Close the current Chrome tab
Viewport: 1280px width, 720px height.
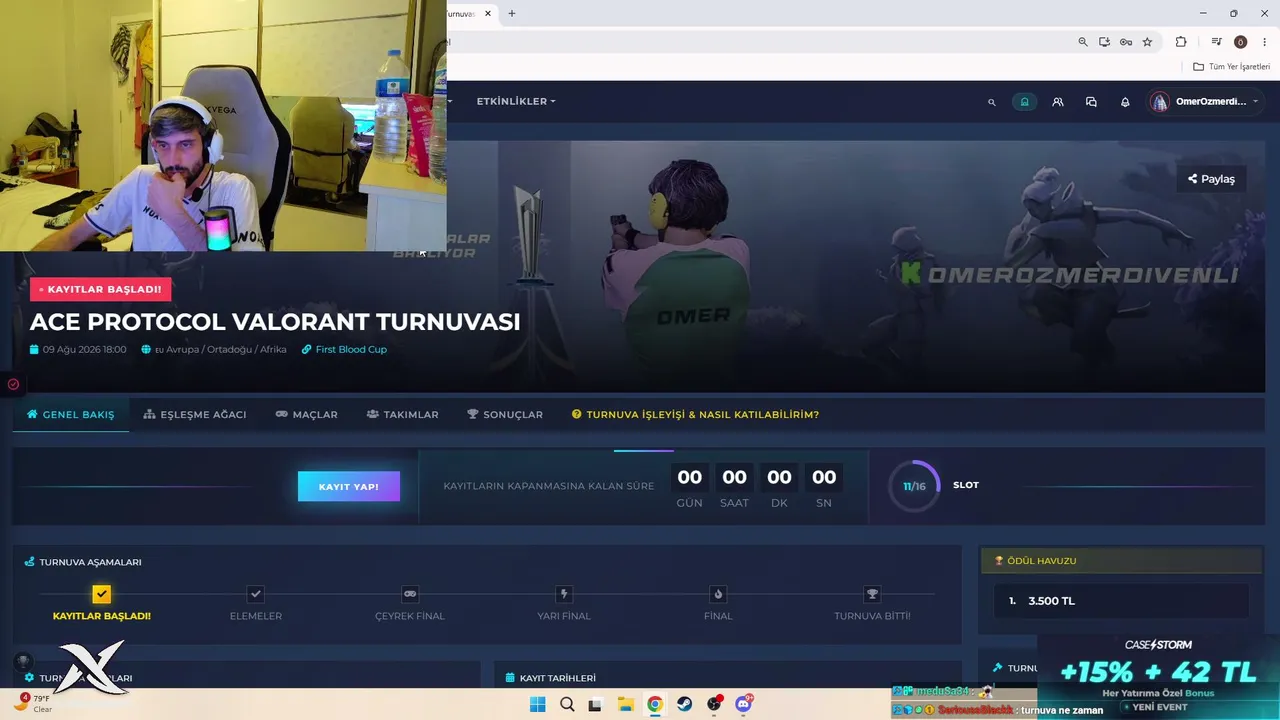pos(488,14)
